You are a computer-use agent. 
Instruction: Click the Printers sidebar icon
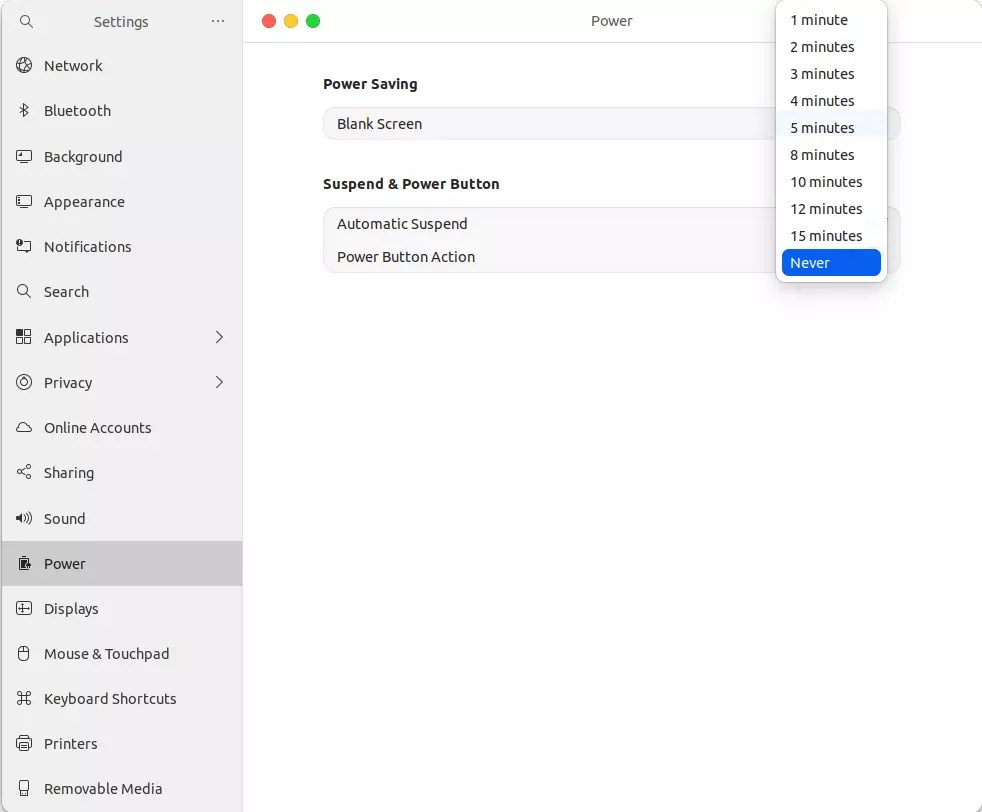24,744
